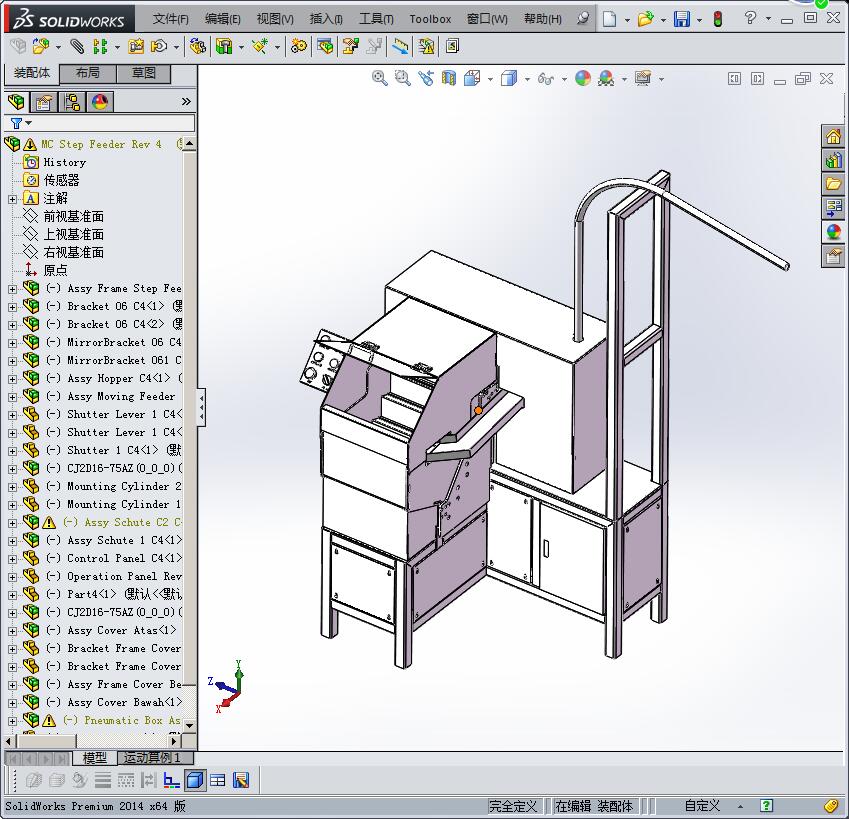Viewport: 849px width, 819px height.
Task: Click the Zoom to Fit icon
Action: click(x=380, y=78)
